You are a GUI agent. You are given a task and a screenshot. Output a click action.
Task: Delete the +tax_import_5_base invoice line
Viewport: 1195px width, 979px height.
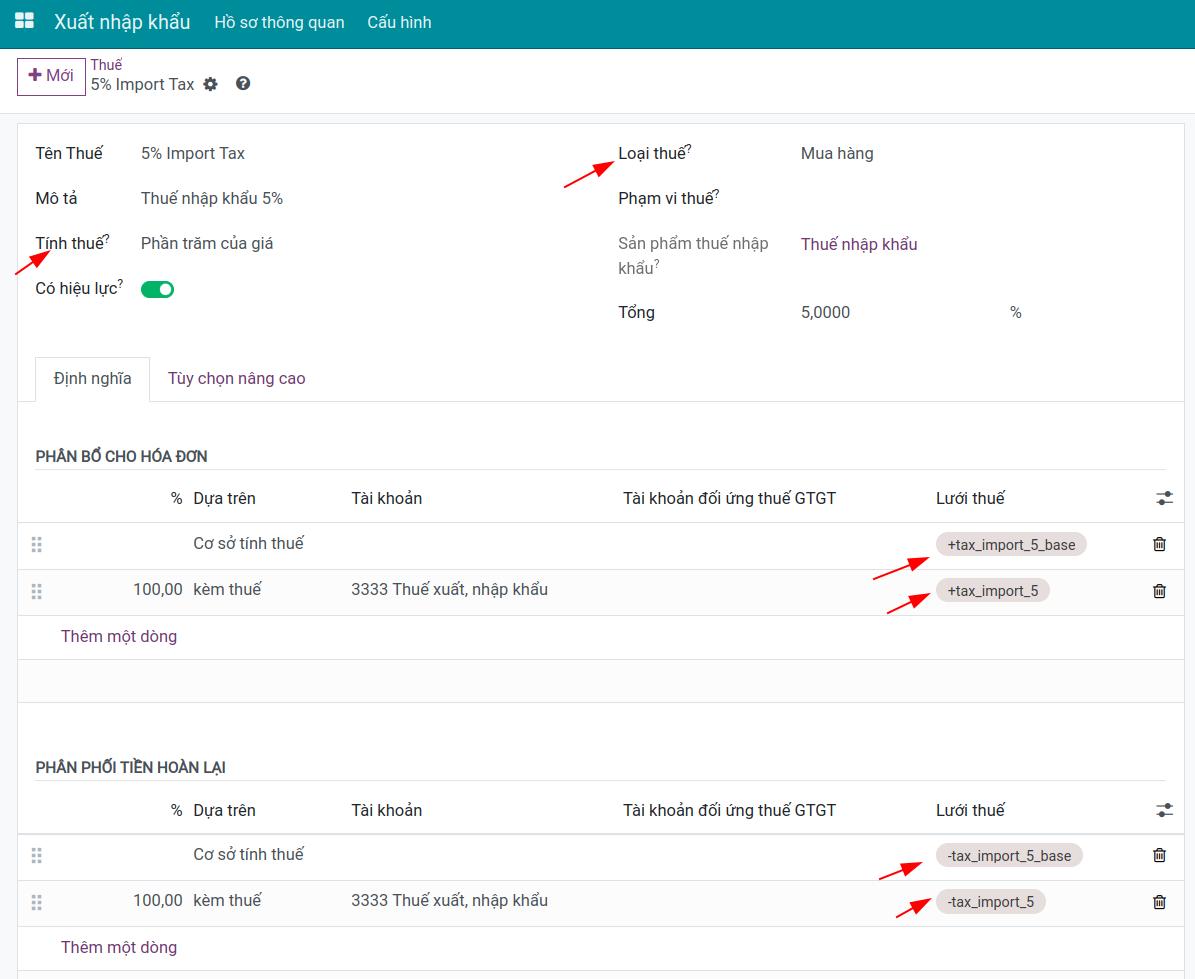click(x=1159, y=544)
